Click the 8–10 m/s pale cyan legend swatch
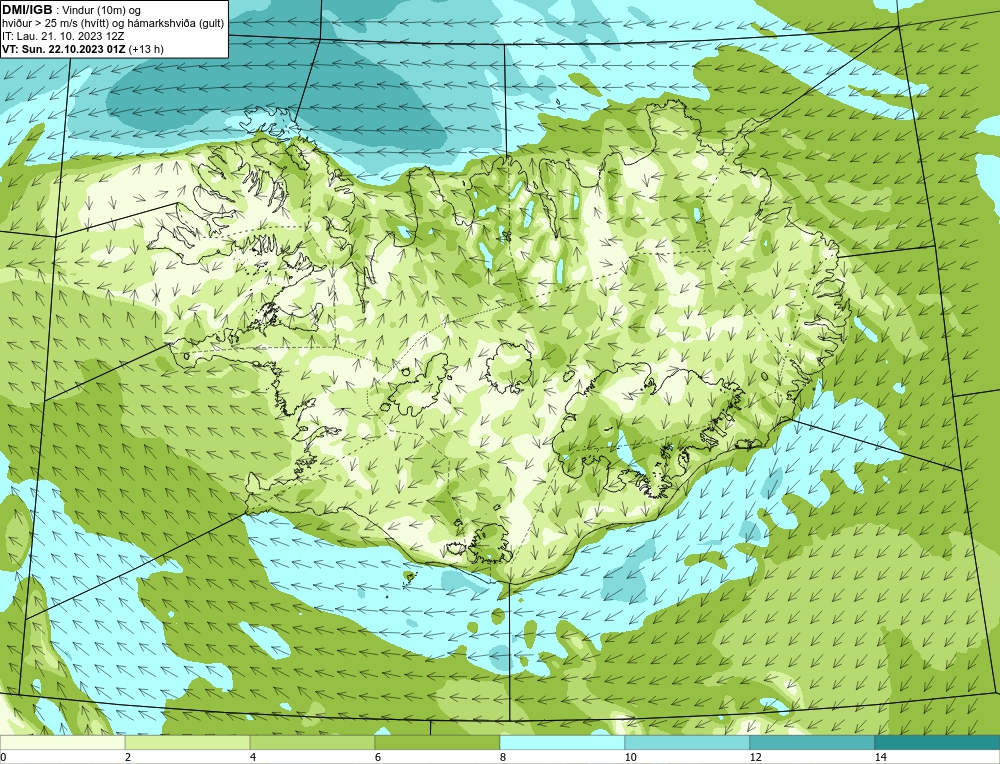This screenshot has height=764, width=1000. tap(562, 742)
